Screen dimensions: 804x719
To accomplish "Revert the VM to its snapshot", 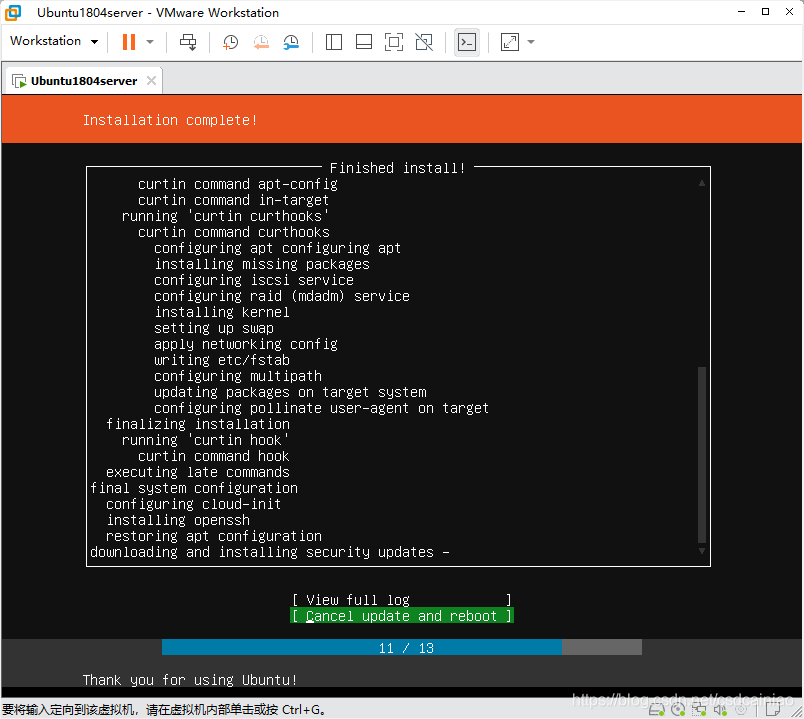I will tap(261, 42).
